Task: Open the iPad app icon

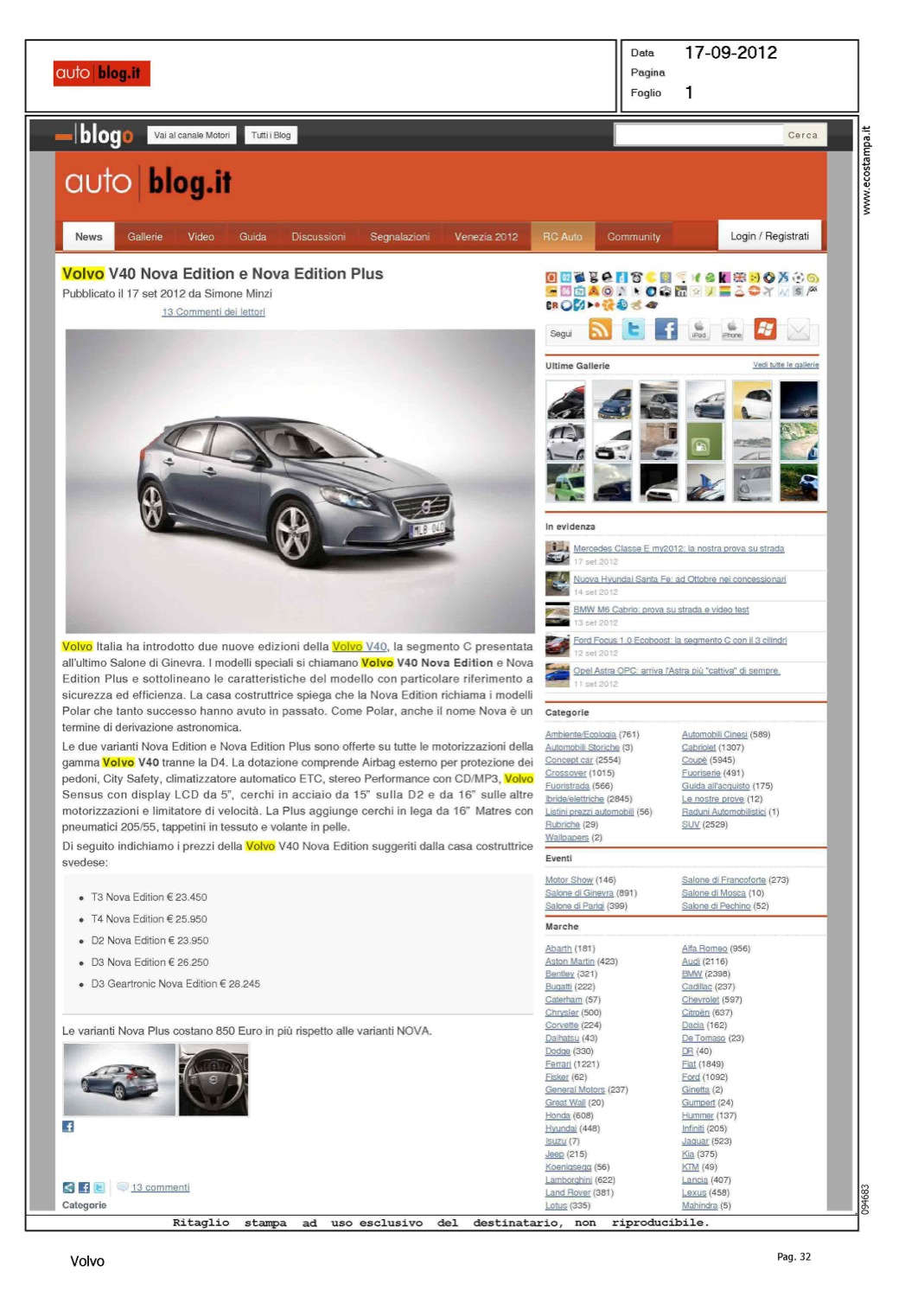Action: [699, 329]
